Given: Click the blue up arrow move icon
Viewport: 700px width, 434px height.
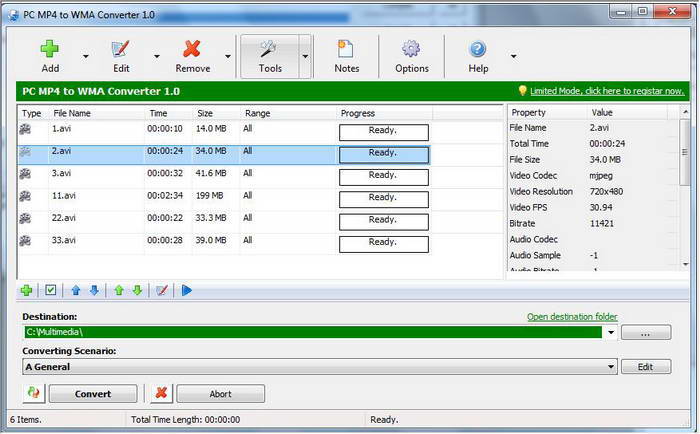Looking at the screenshot, I should click(75, 291).
